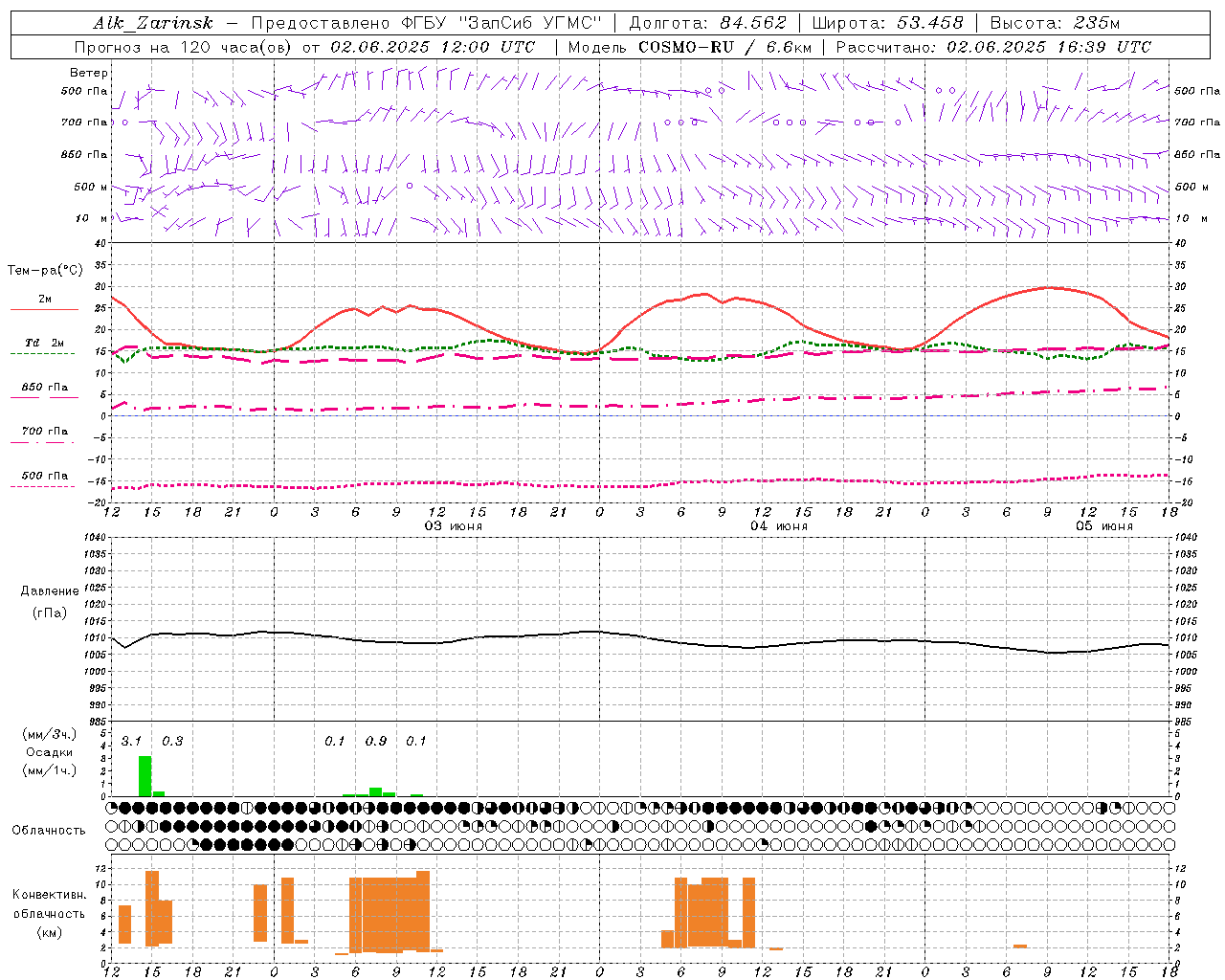Click the 'Рассчитано: 02.06.2025 16:39 UTC' text
Image resolution: width=1225 pixels, height=980 pixels.
pos(993,47)
